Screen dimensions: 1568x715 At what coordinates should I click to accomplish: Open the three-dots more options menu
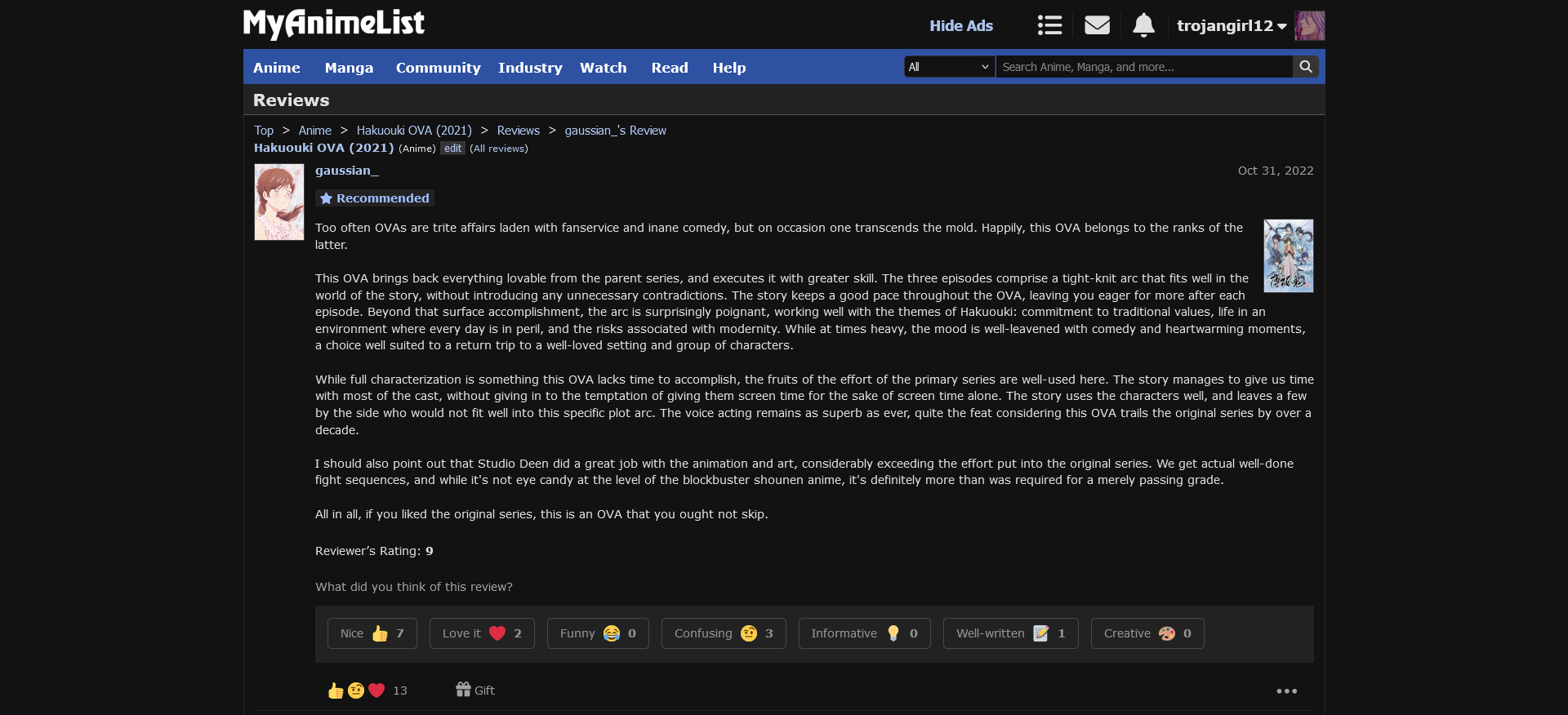click(x=1287, y=691)
